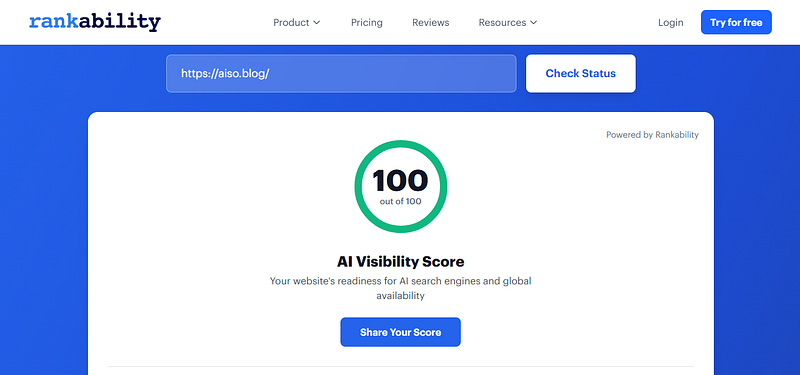Click the Login link
This screenshot has width=800, height=375.
pyautogui.click(x=670, y=22)
